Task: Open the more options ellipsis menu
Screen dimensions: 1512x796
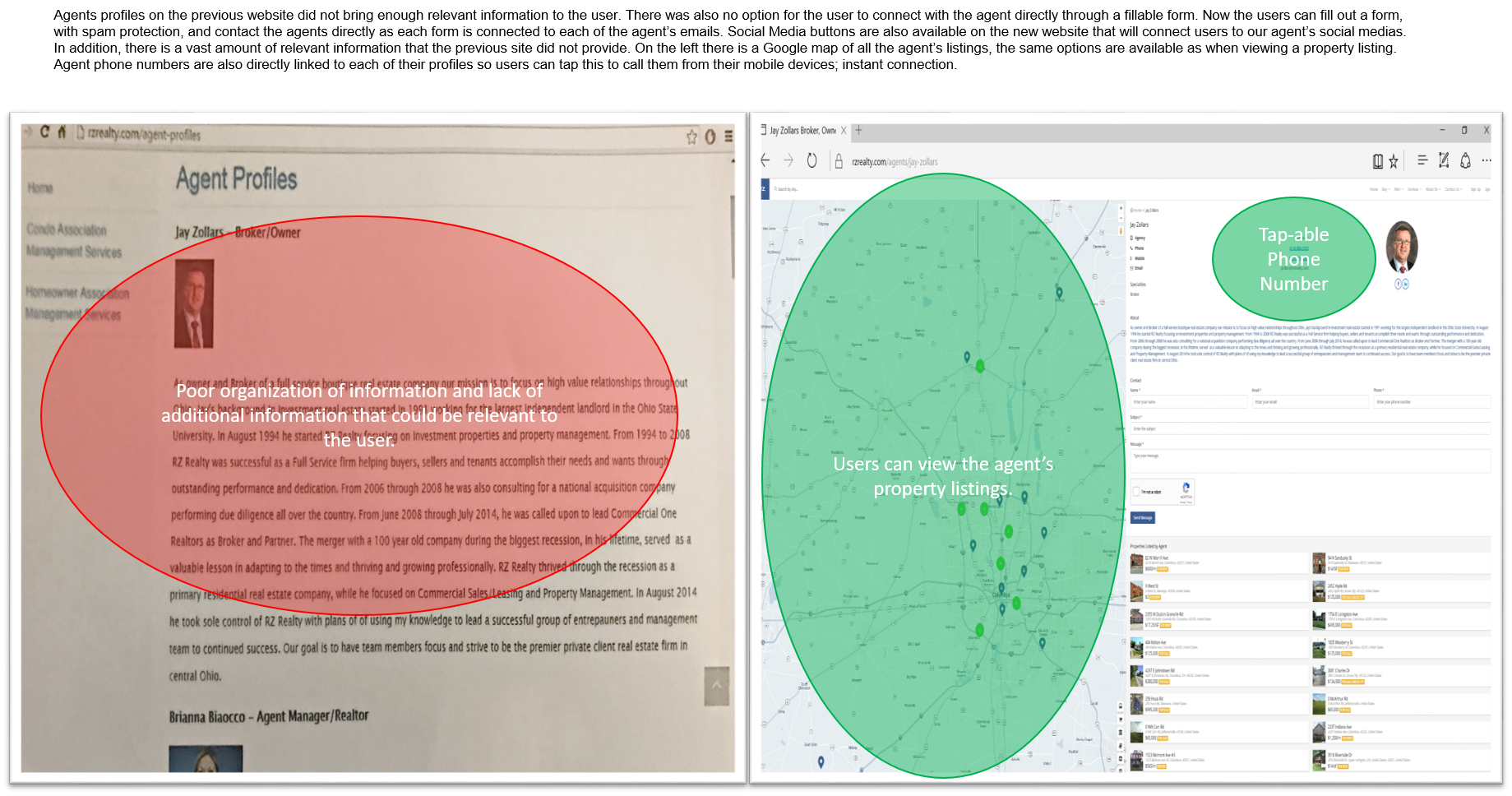Action: pos(1487,160)
